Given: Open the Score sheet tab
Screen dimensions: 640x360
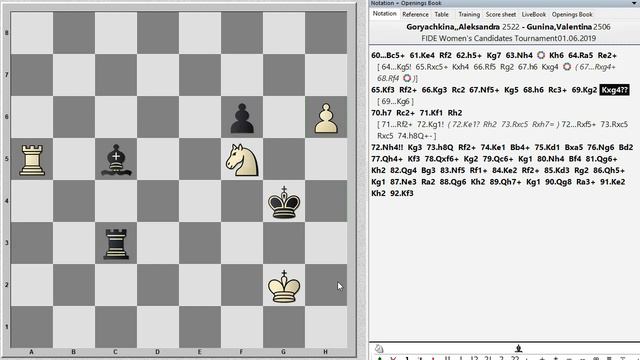Looking at the screenshot, I should [500, 14].
